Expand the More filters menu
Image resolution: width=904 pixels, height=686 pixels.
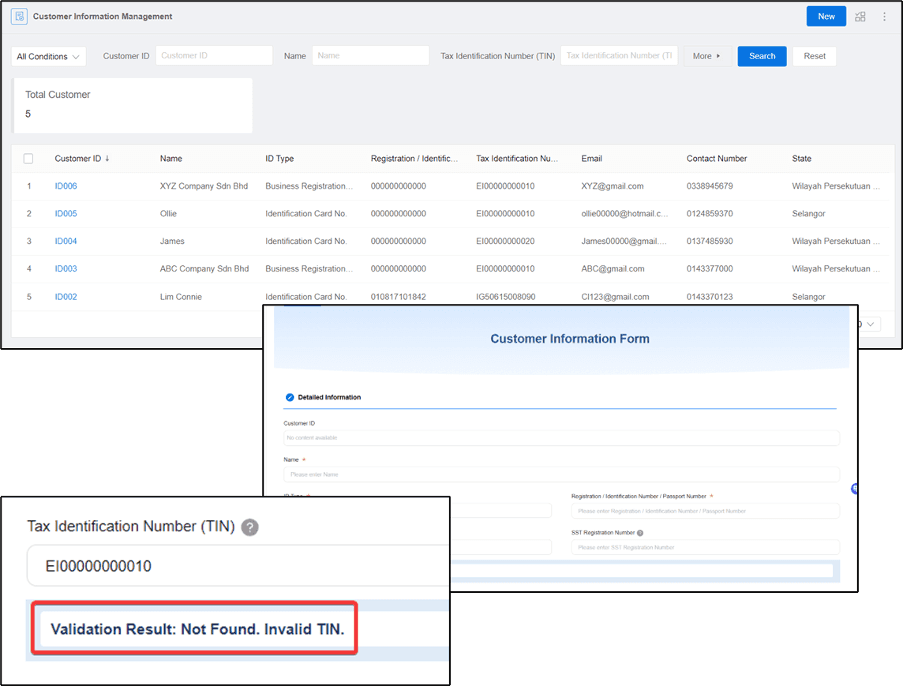point(707,56)
